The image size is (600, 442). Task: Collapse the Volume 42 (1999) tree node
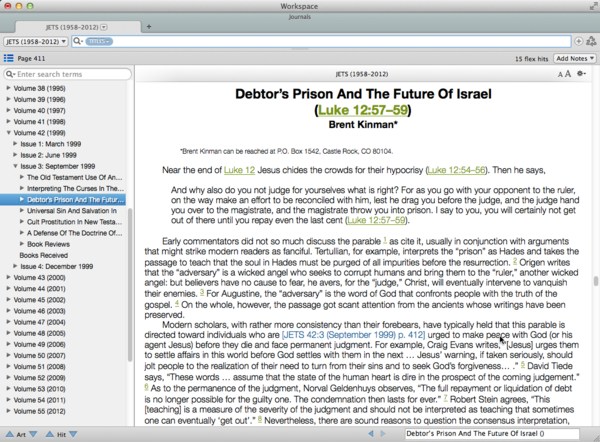[8, 132]
